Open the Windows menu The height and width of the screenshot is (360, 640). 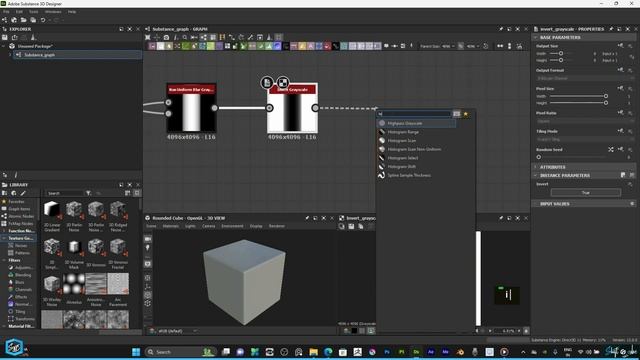coord(53,12)
